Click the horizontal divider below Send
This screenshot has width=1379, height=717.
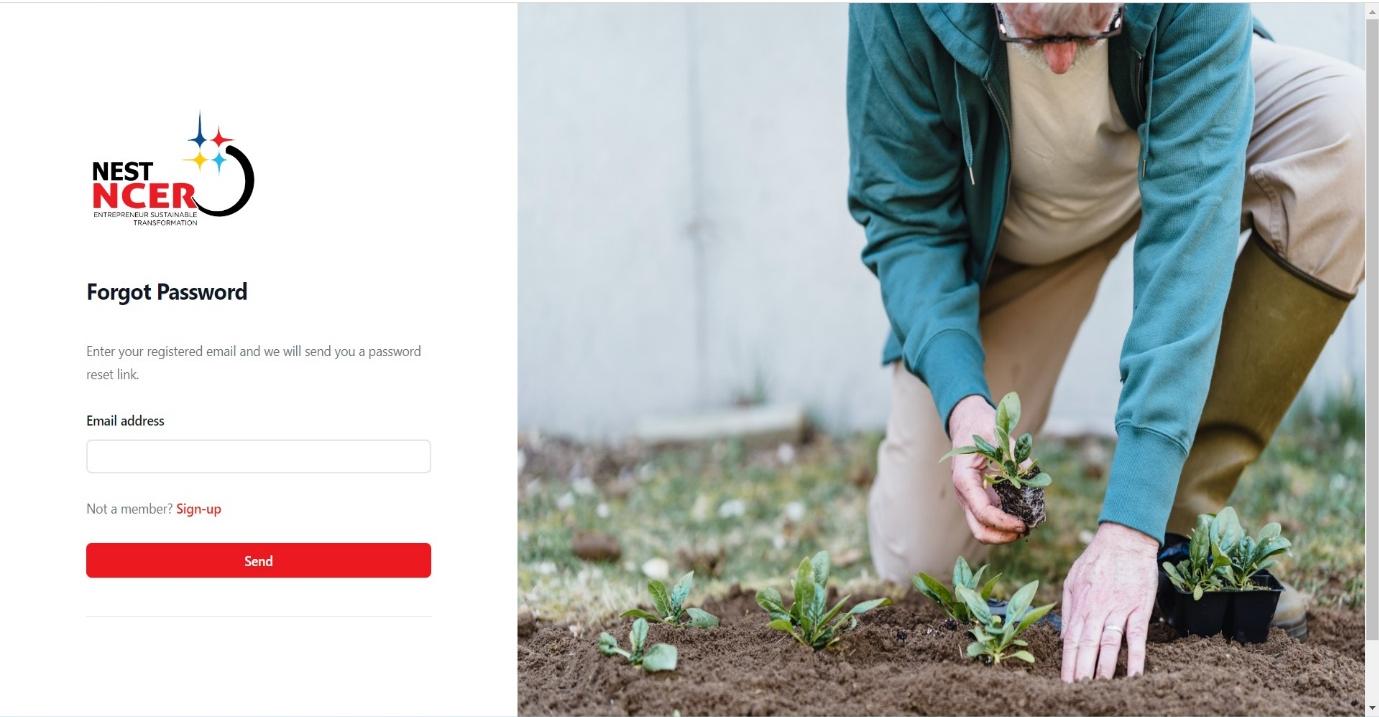pos(258,616)
